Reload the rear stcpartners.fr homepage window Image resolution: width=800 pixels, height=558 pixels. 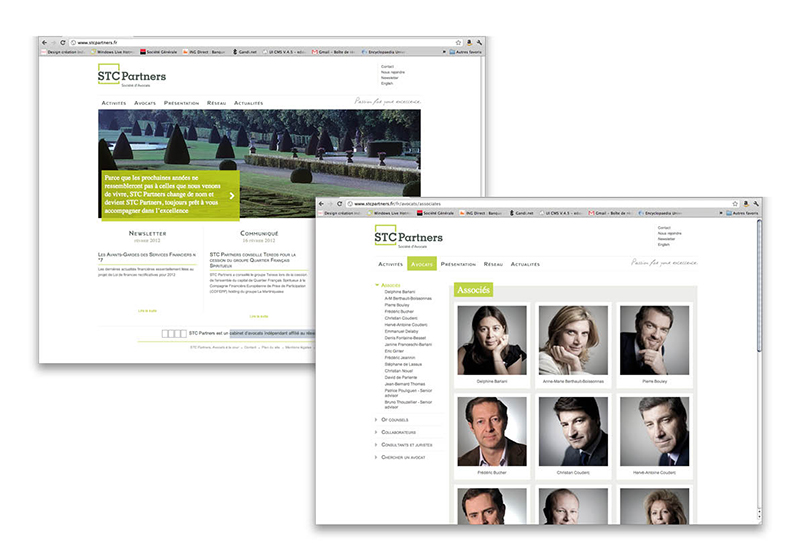click(63, 43)
